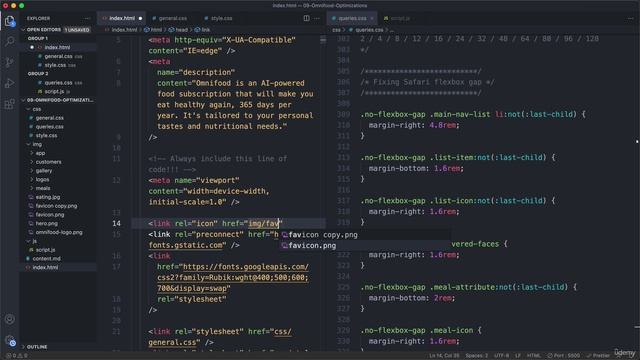Click the split editor right icon
The image size is (640, 360).
coord(306,18)
